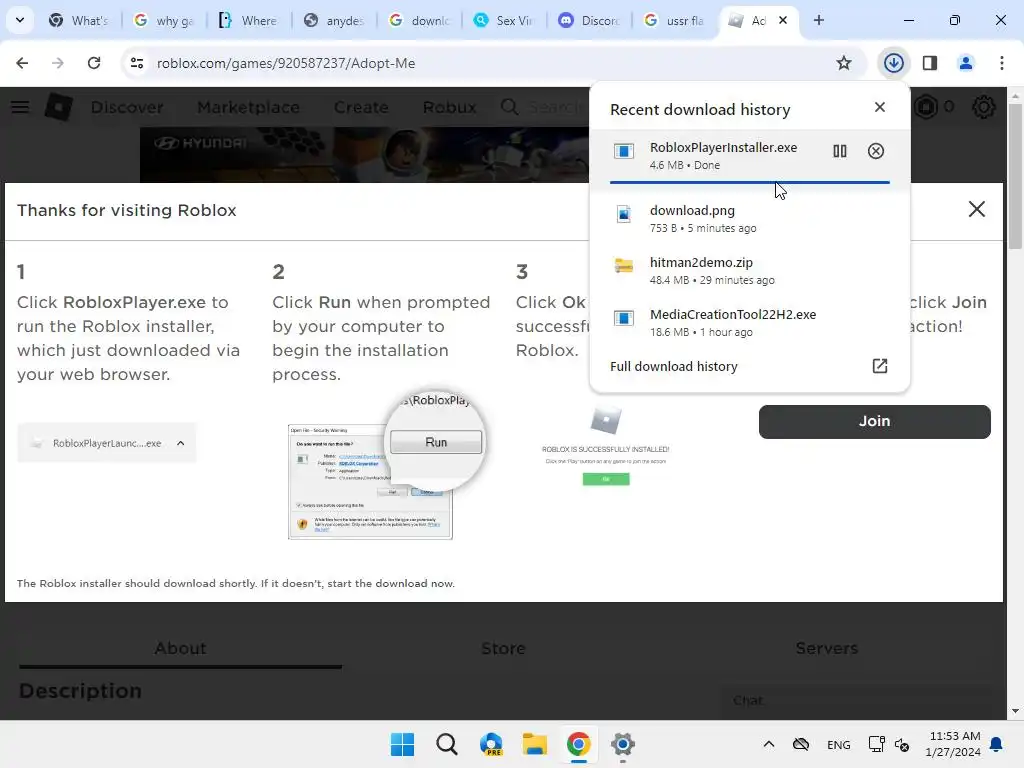This screenshot has width=1024, height=768.
Task: Switch to the Discord browser tab
Action: tap(588, 20)
